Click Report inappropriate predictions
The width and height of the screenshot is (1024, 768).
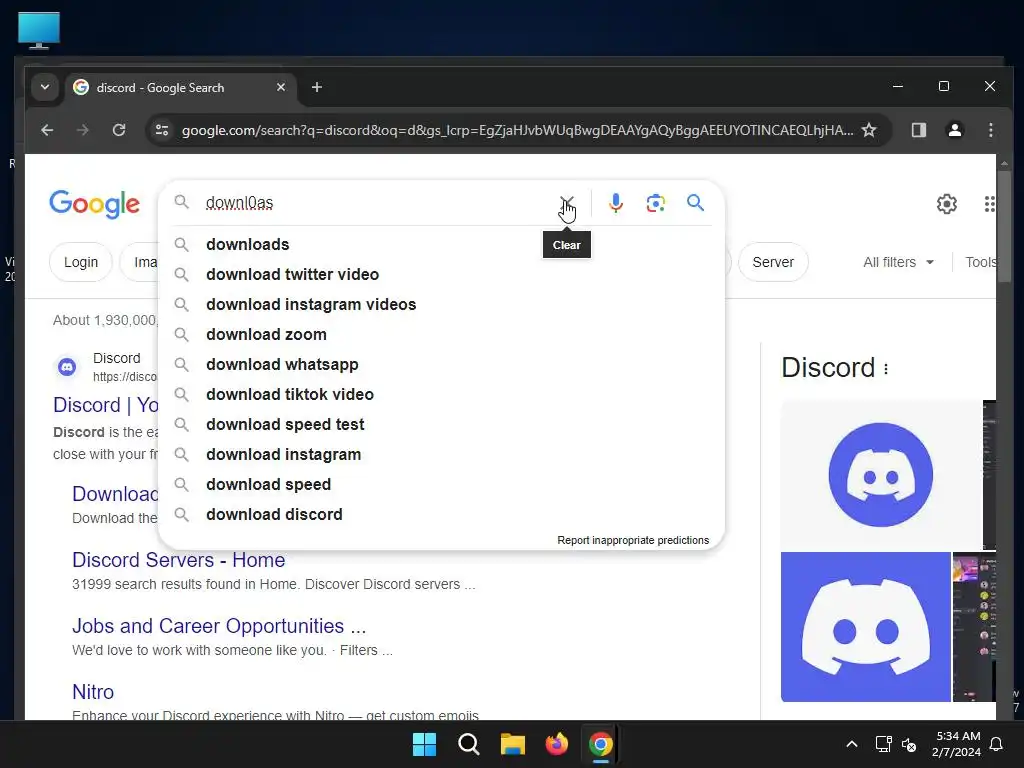pyautogui.click(x=633, y=540)
